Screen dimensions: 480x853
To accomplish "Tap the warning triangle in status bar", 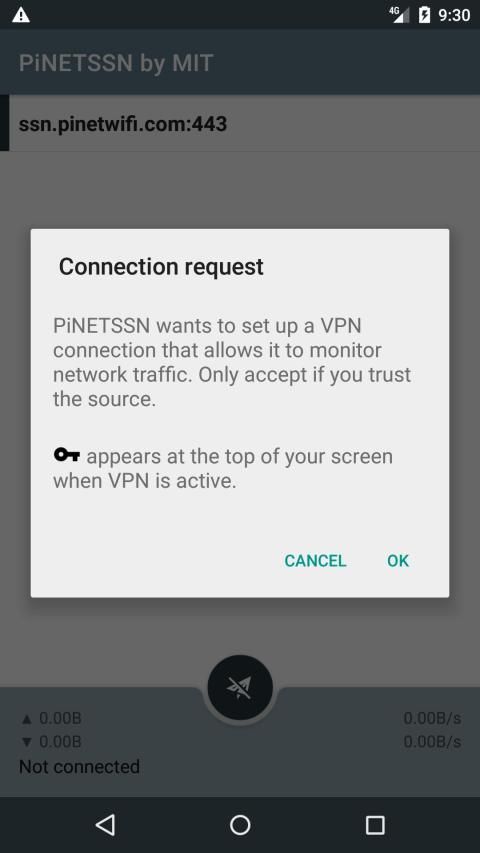I will tap(21, 15).
